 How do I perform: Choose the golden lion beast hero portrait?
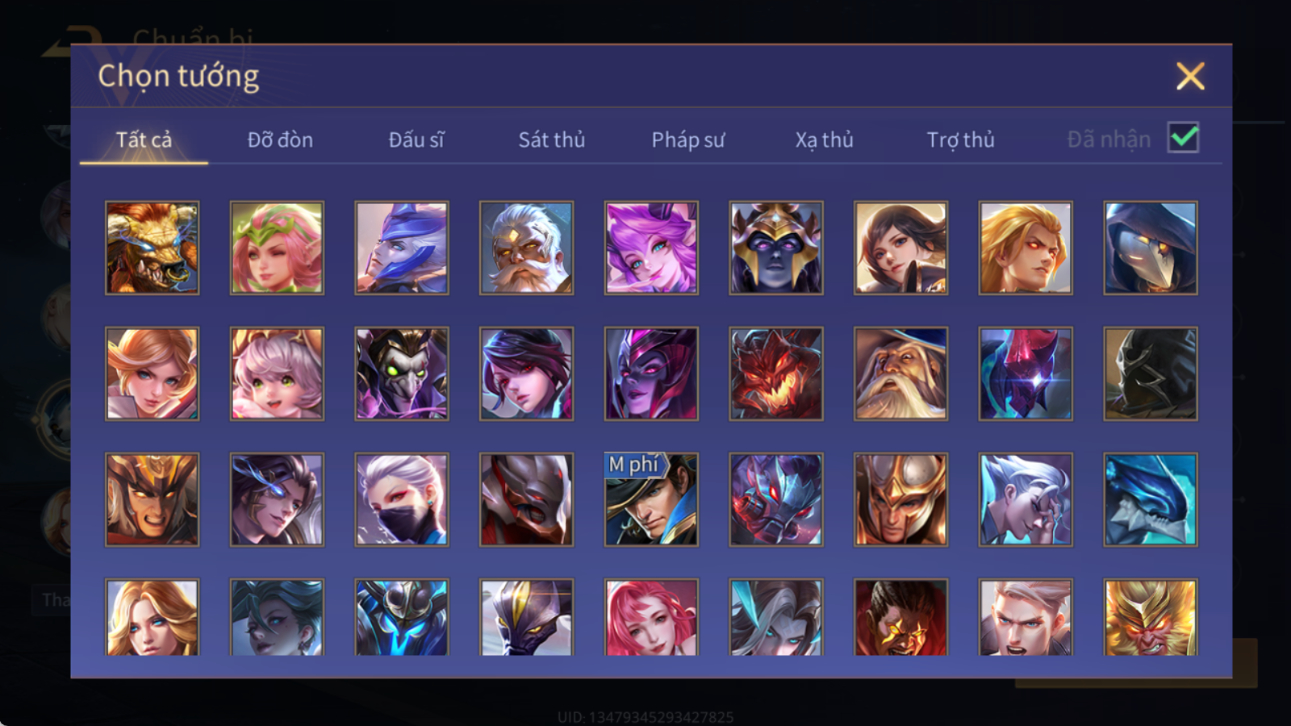point(152,248)
